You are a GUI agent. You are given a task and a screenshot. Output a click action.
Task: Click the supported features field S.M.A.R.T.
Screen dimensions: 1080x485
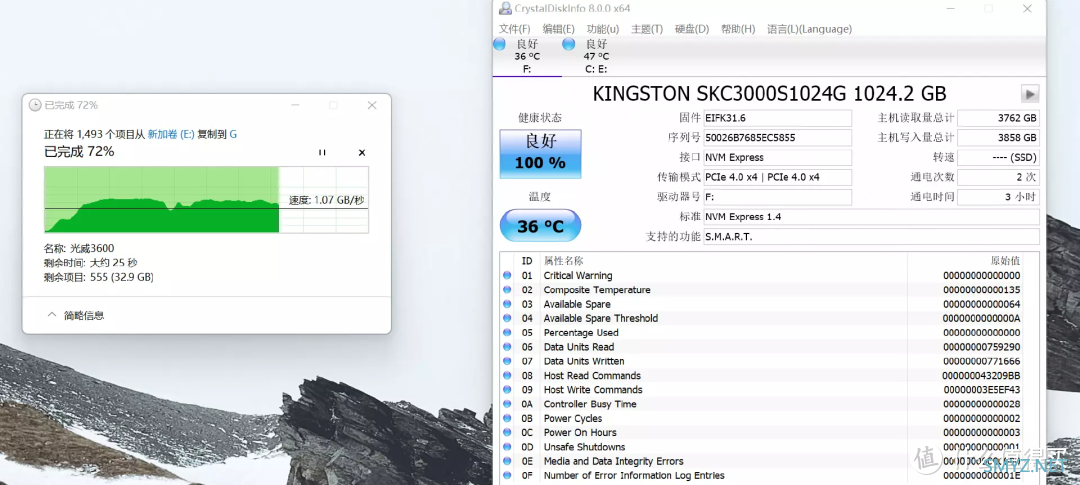[871, 237]
